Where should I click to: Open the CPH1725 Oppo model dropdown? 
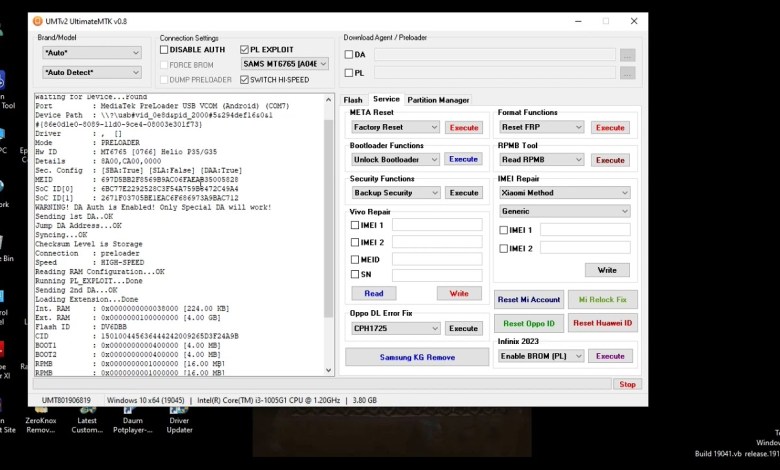(x=395, y=328)
